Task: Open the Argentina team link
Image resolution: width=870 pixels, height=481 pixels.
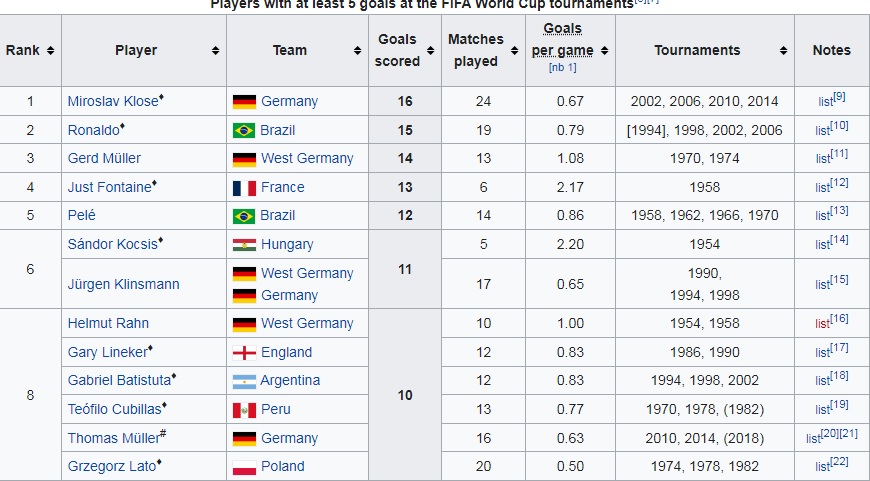Action: click(290, 380)
